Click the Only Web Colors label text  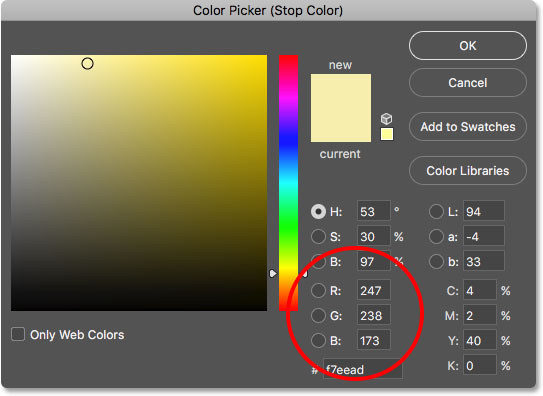77,335
